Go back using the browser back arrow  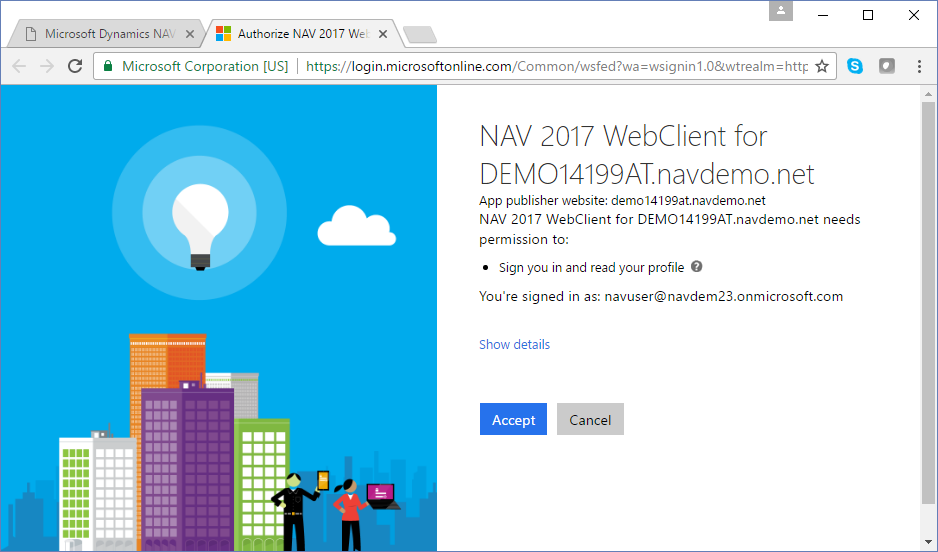tap(19, 66)
